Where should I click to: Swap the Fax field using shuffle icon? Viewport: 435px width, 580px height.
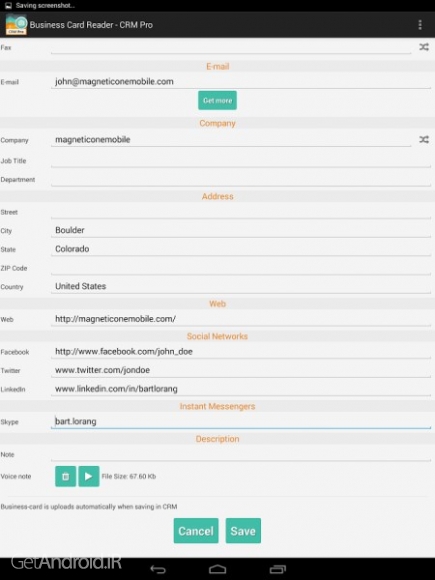[x=424, y=47]
